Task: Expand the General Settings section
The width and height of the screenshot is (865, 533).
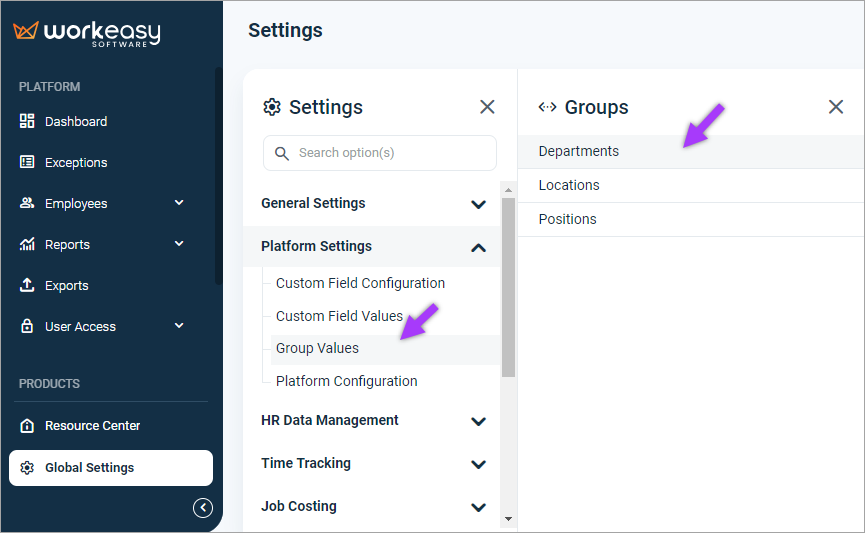Action: point(478,204)
